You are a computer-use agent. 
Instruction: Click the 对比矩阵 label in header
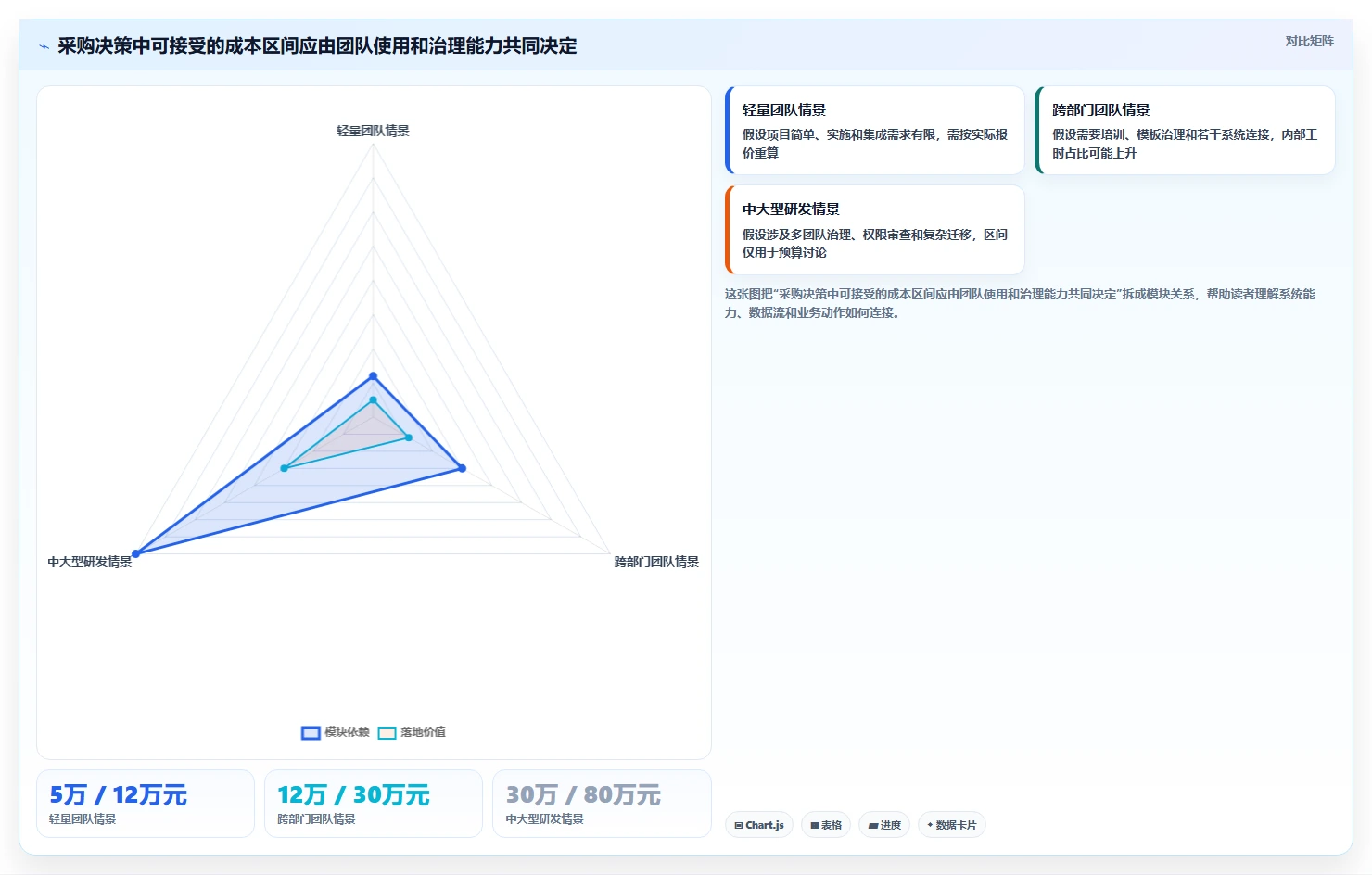tap(1309, 41)
